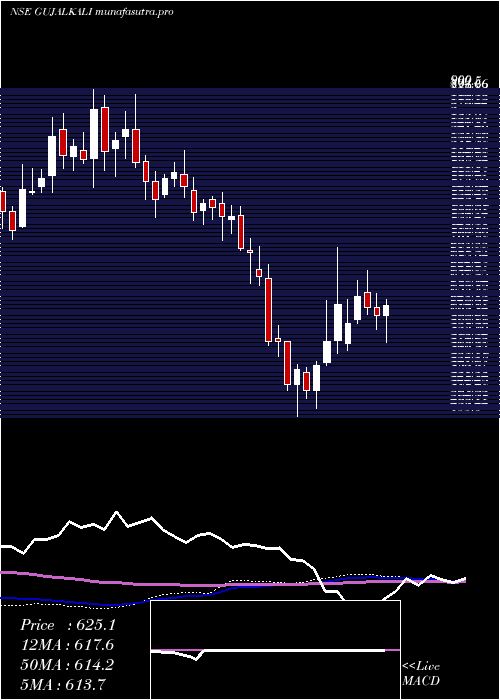500x700 pixels.
Task: Click the 50MA : 614.2 value
Action: click(67, 665)
